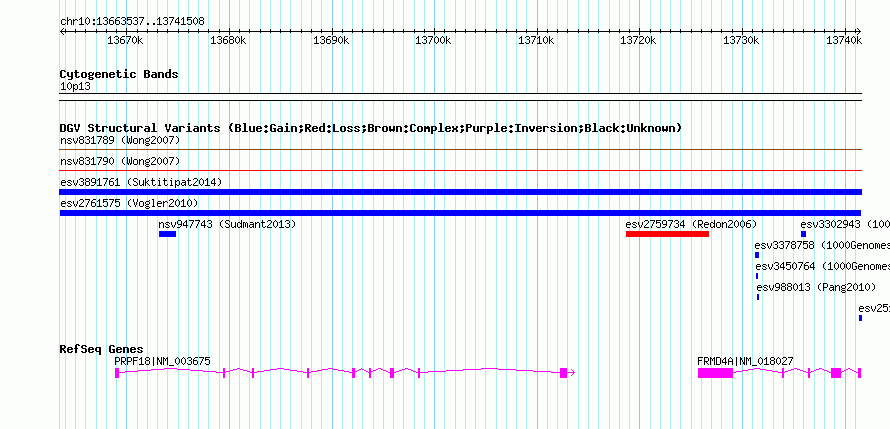Click the 13680k ruler label
The image size is (890, 429).
(x=228, y=40)
